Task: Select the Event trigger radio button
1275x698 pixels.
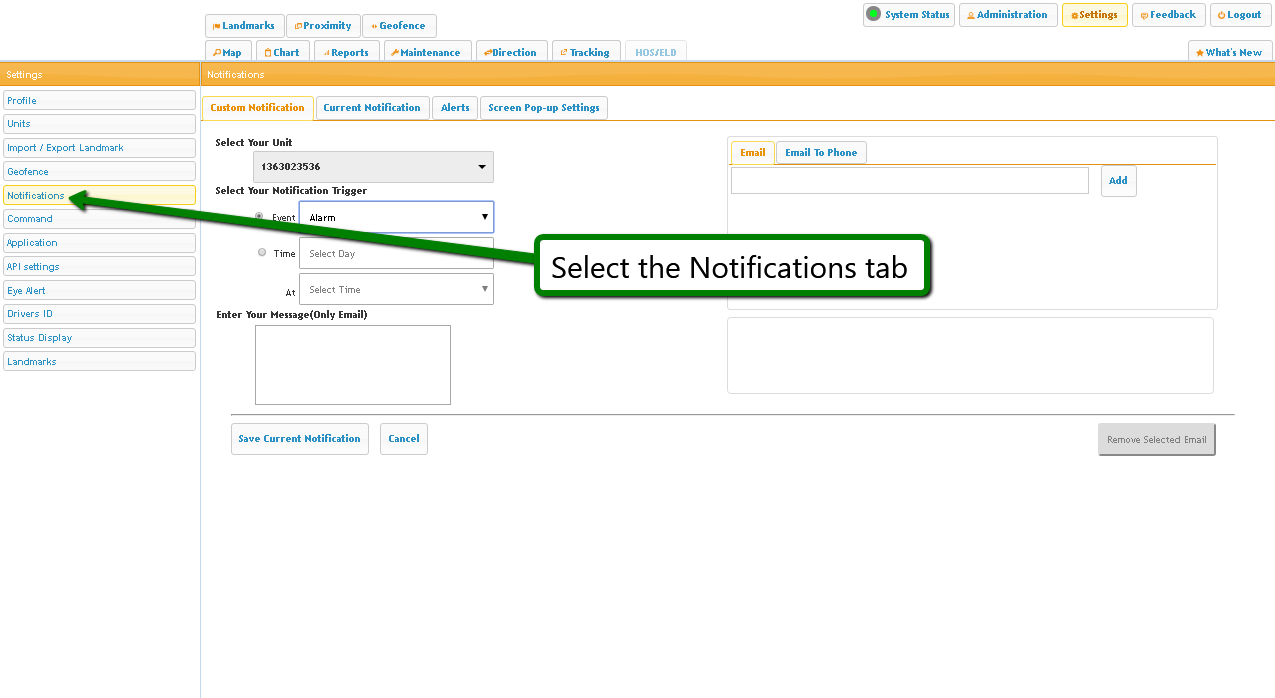Action: pyautogui.click(x=260, y=216)
